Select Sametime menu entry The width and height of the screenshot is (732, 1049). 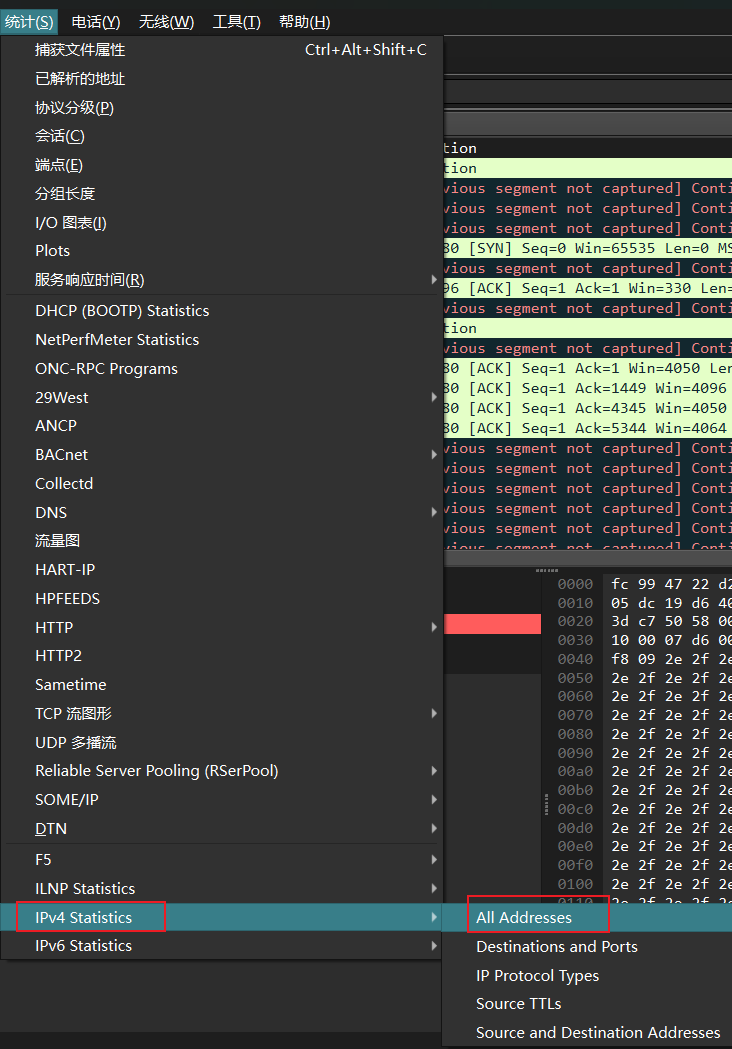221,684
